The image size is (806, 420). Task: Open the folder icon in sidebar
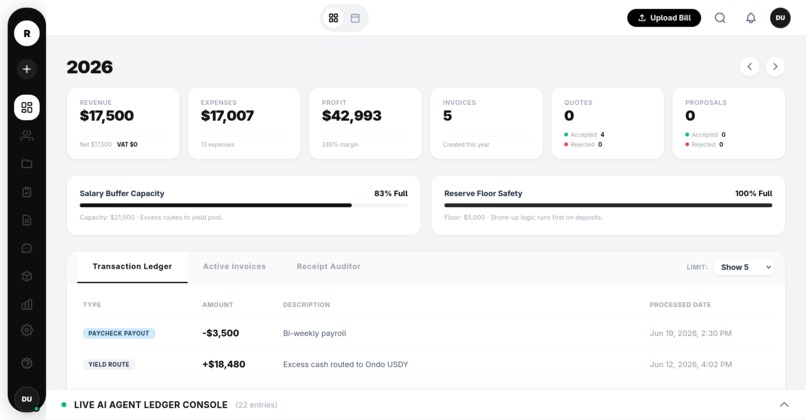(27, 163)
